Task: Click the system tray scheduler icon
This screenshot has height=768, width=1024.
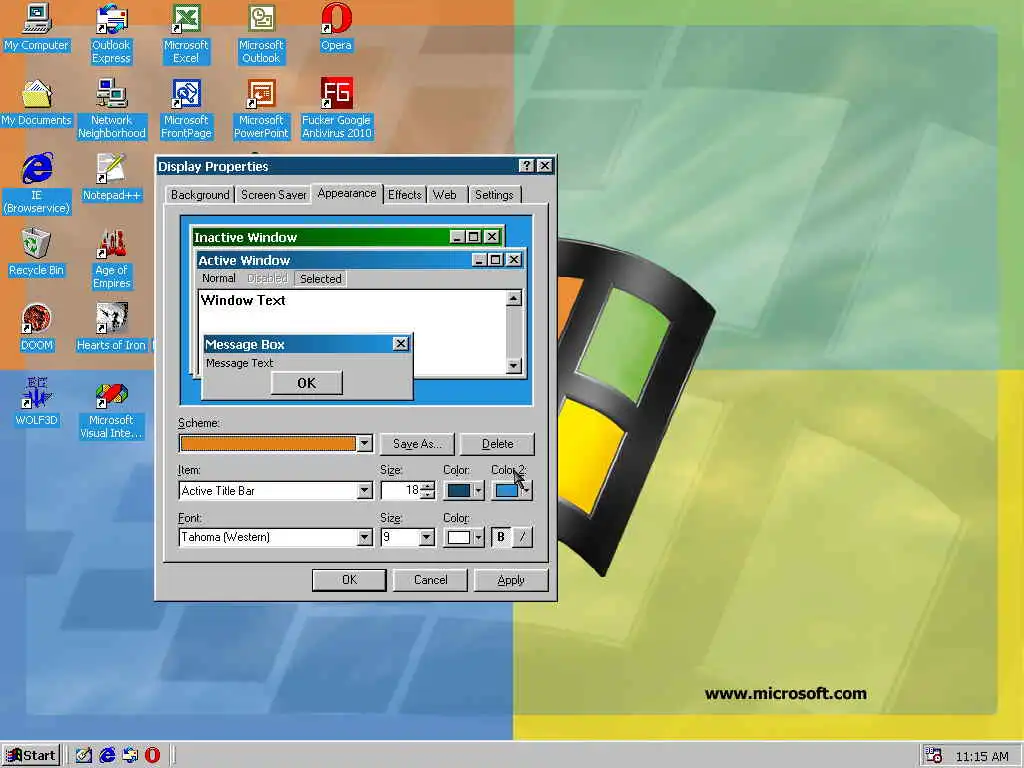Action: coord(933,756)
